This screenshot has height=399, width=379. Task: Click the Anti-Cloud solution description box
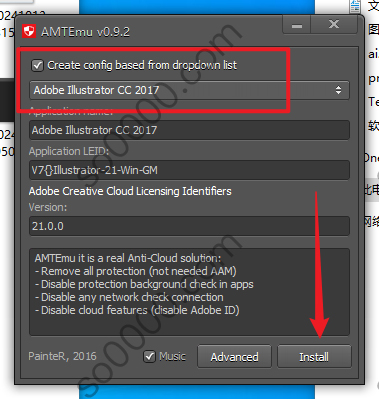pos(189,292)
